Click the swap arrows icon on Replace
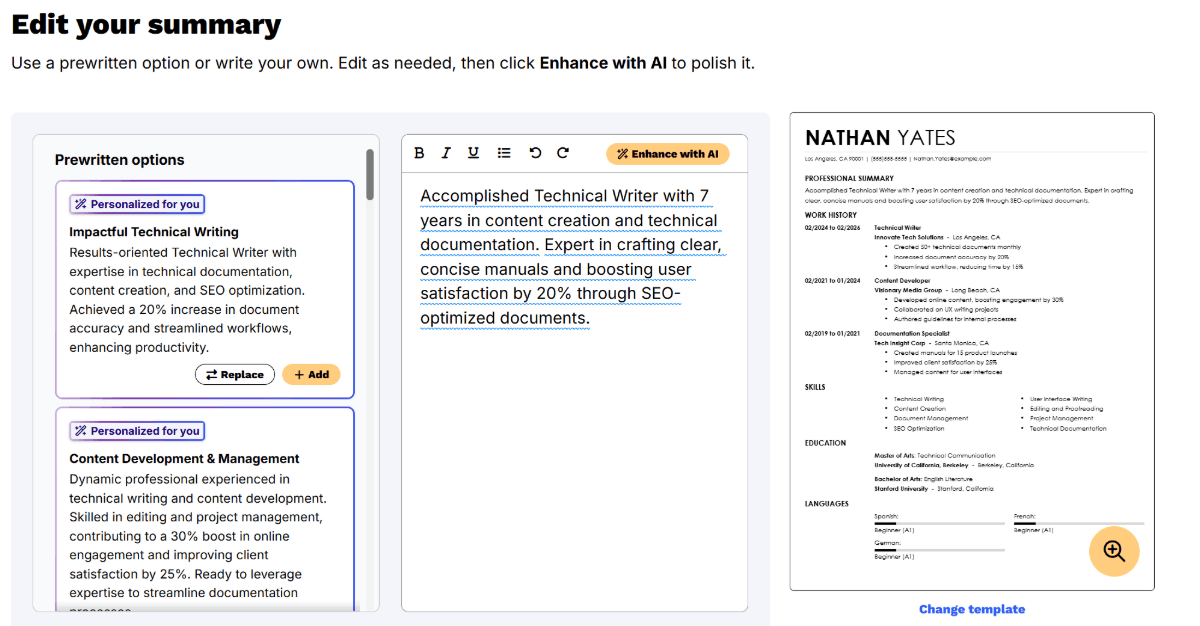1200x626 pixels. [211, 374]
